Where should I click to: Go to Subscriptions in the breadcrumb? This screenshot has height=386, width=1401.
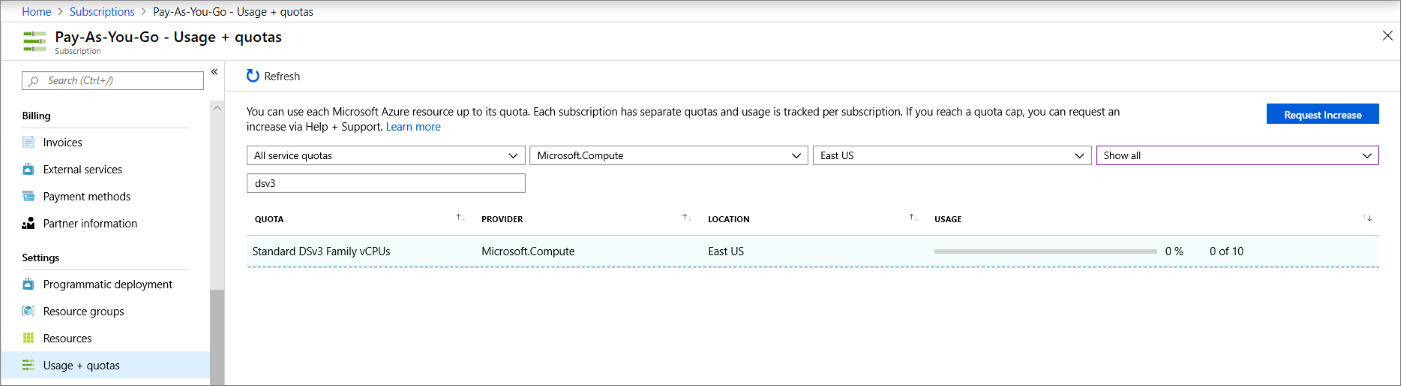click(102, 12)
